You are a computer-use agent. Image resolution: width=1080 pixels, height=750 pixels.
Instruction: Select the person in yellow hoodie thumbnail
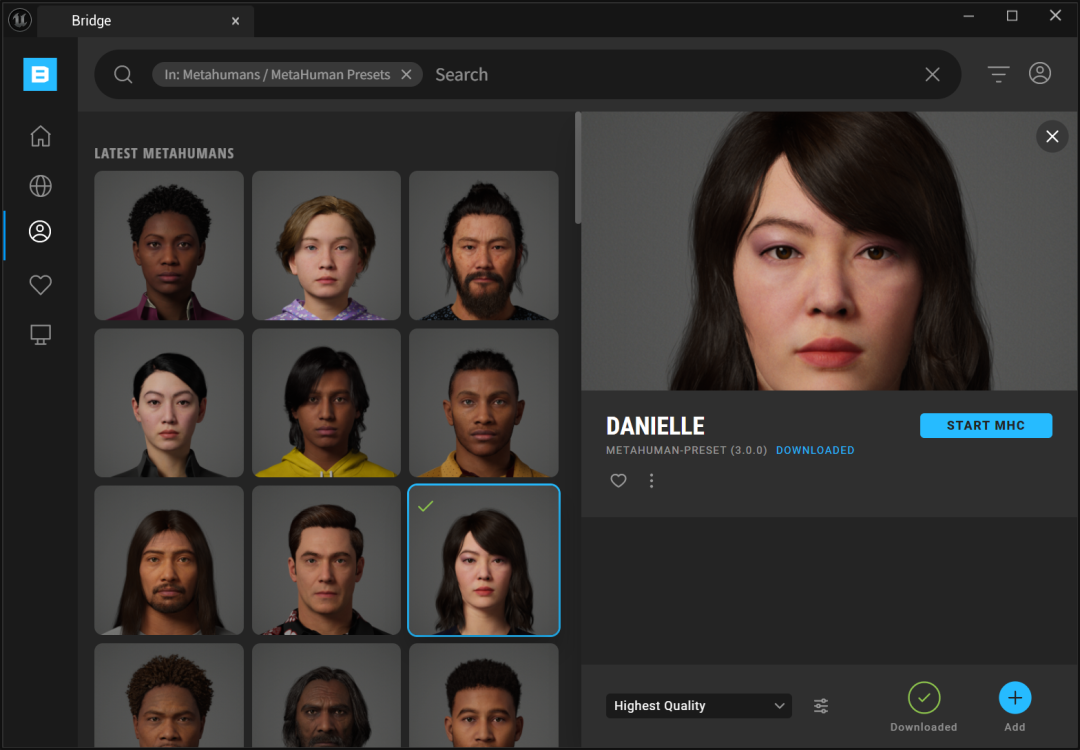(326, 403)
